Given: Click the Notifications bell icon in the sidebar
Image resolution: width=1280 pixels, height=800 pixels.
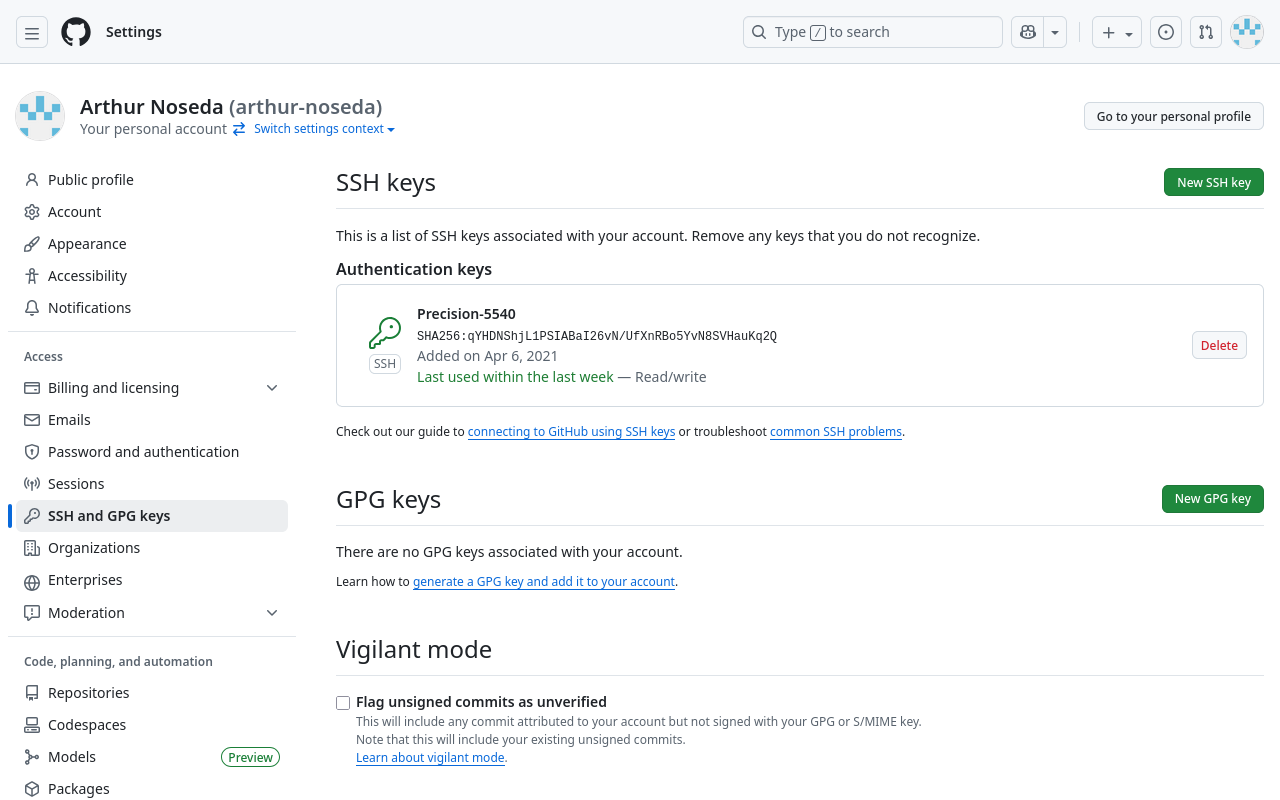Looking at the screenshot, I should (x=31, y=307).
